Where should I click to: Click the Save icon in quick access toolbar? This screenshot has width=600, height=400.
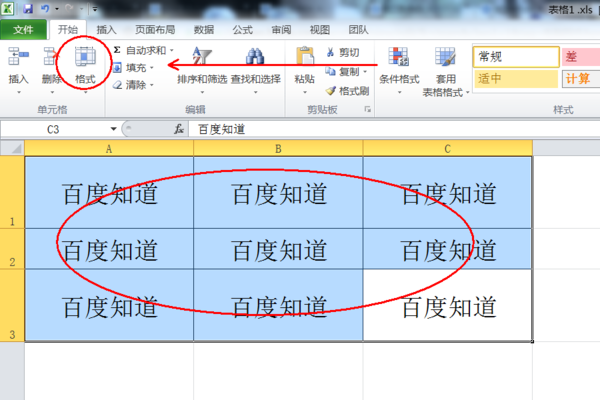tap(28, 8)
